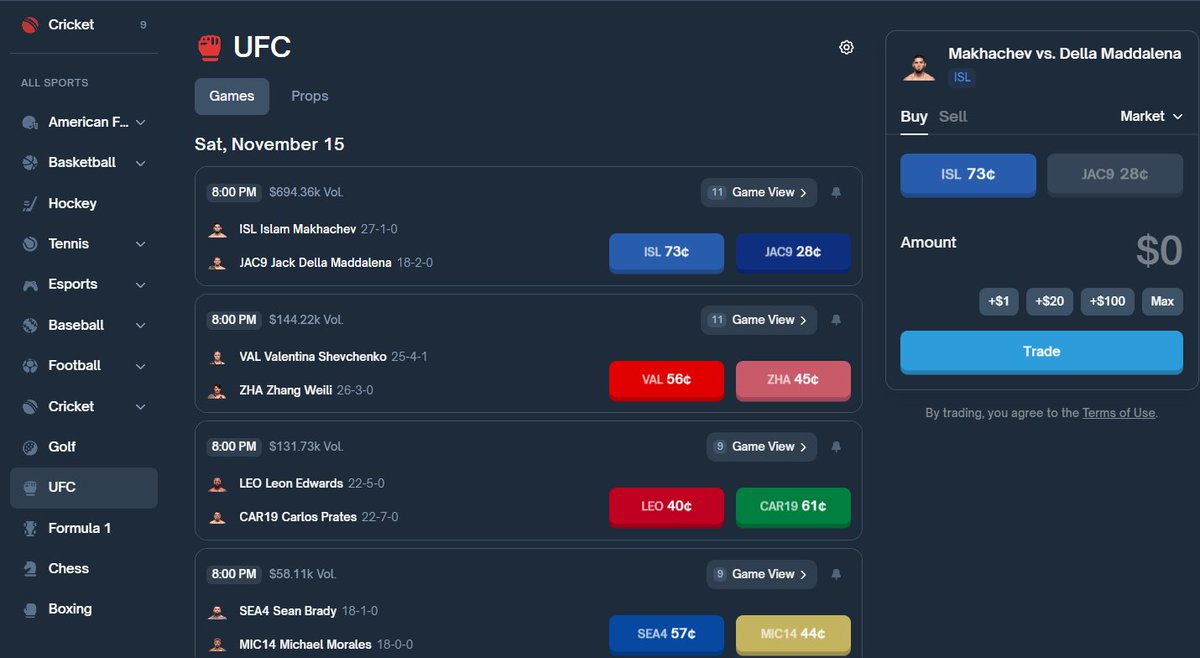Toggle bell alert for Brady vs Morales fight
1200x658 pixels.
point(836,574)
